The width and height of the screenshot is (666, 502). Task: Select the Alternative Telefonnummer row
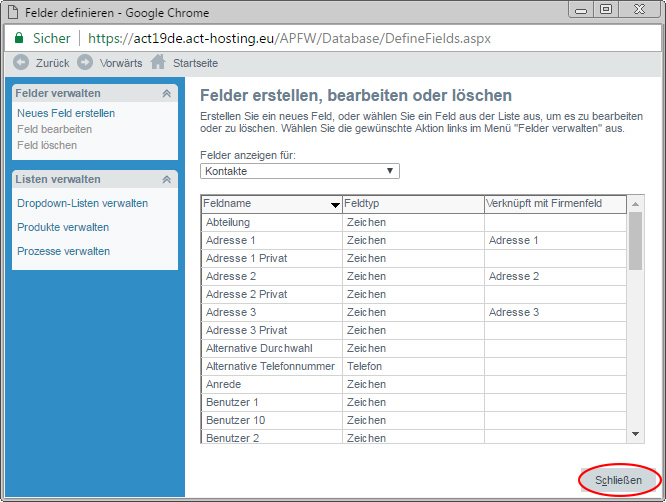click(x=413, y=367)
